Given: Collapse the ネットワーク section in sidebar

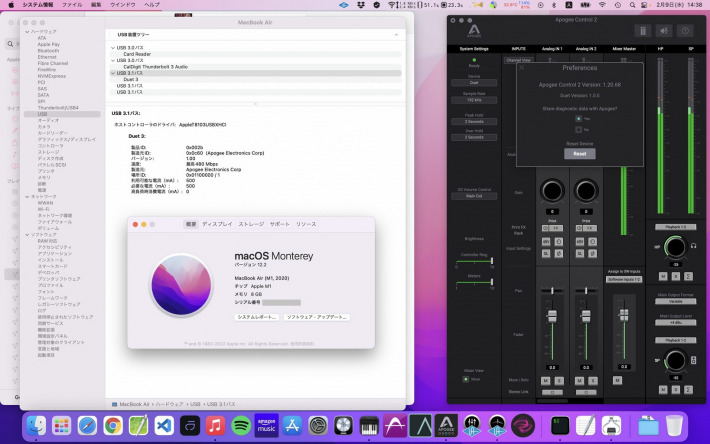Looking at the screenshot, I should click(28, 196).
